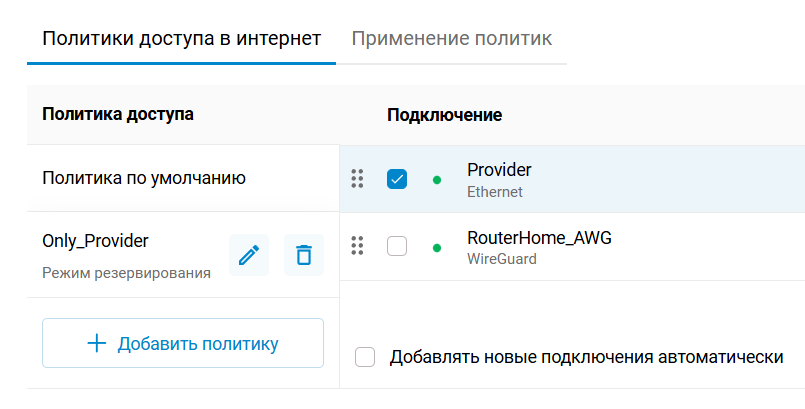Click the Подключение column header

[444, 115]
